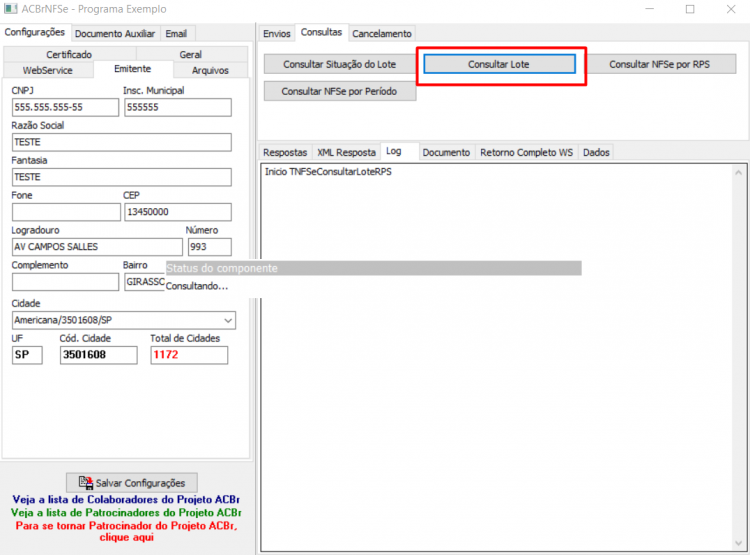Image resolution: width=750 pixels, height=555 pixels.
Task: Open the Dados tab
Action: pyautogui.click(x=596, y=152)
